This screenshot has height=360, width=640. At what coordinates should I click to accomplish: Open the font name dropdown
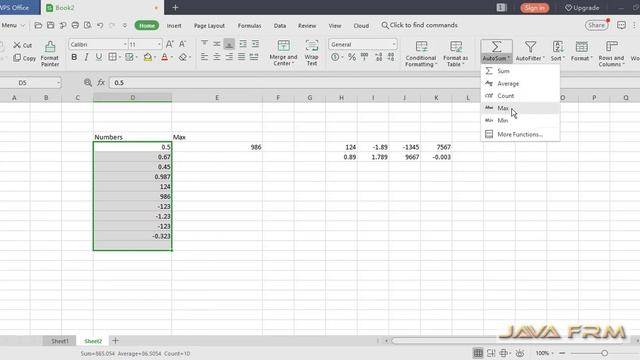point(125,44)
